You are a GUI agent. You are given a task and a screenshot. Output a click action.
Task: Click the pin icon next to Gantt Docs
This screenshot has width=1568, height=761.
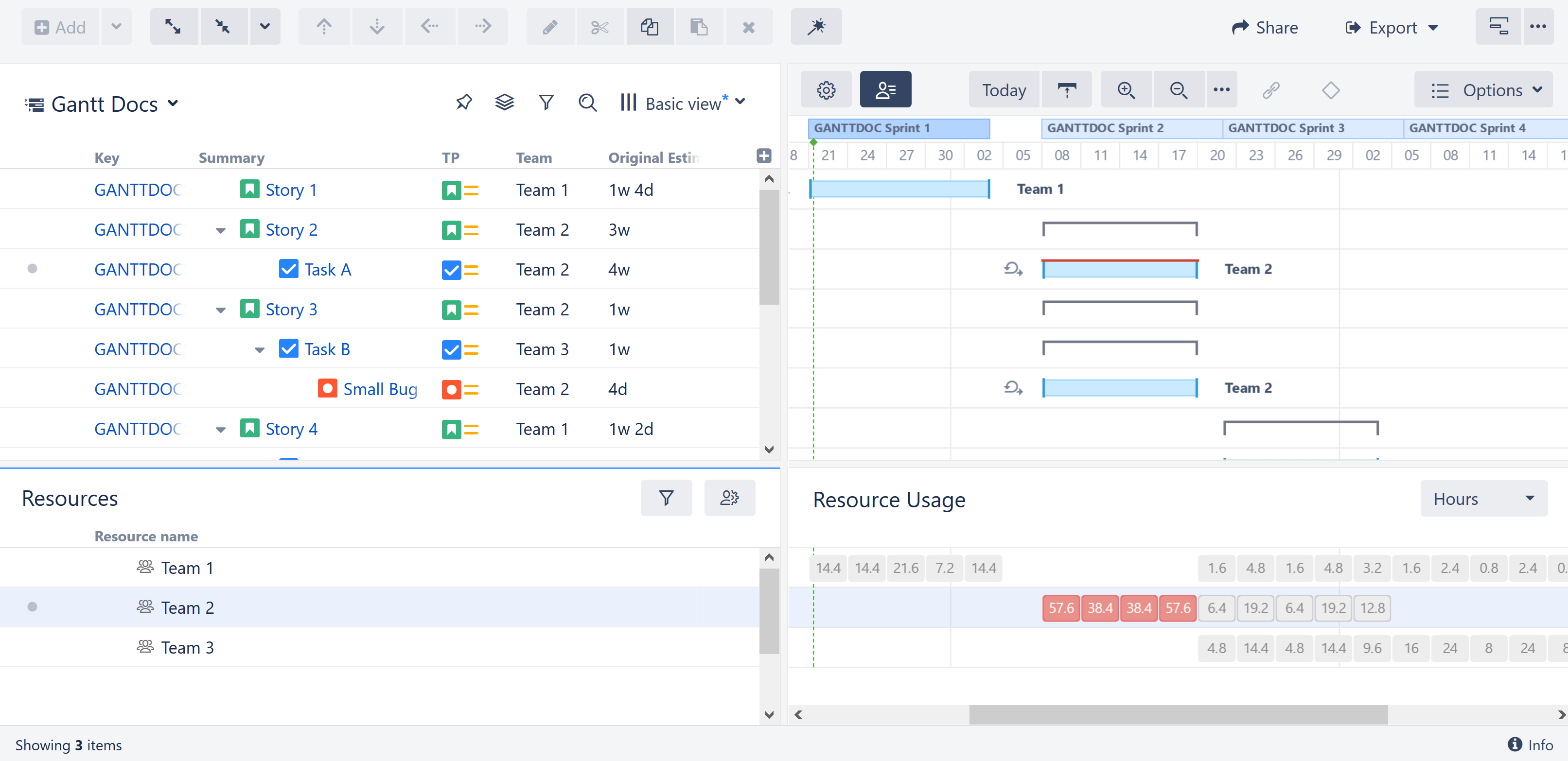click(464, 102)
